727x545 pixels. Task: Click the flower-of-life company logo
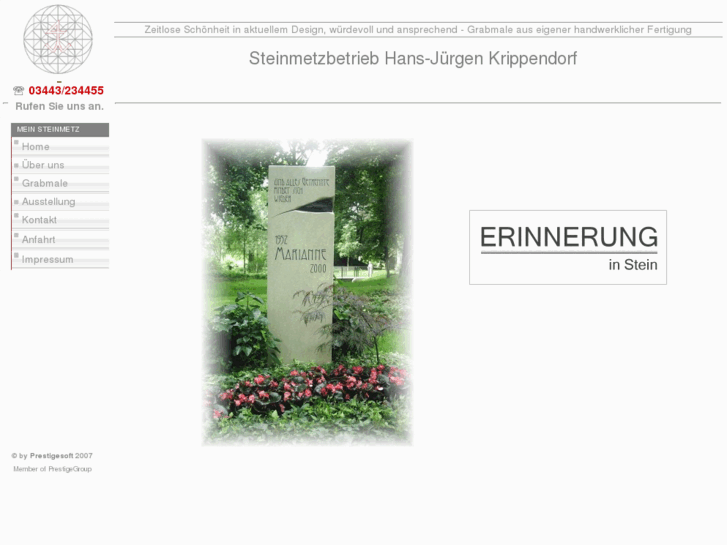click(58, 39)
